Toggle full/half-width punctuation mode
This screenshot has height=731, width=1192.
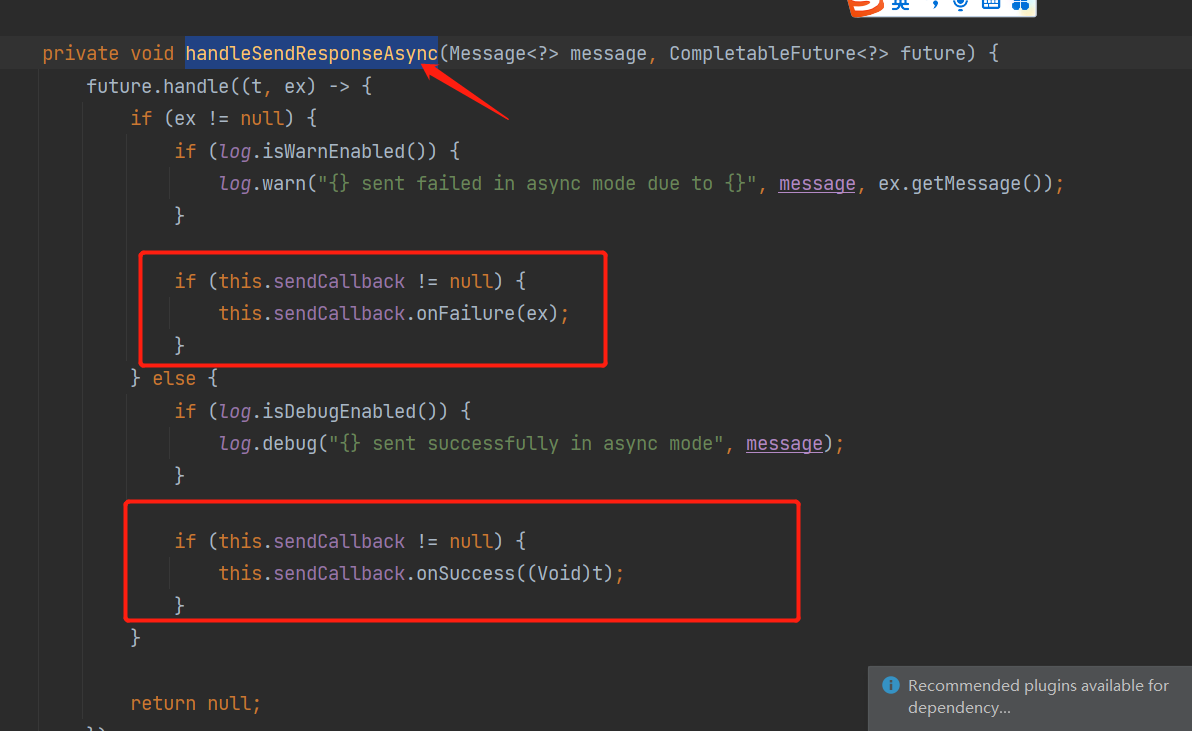(935, 7)
